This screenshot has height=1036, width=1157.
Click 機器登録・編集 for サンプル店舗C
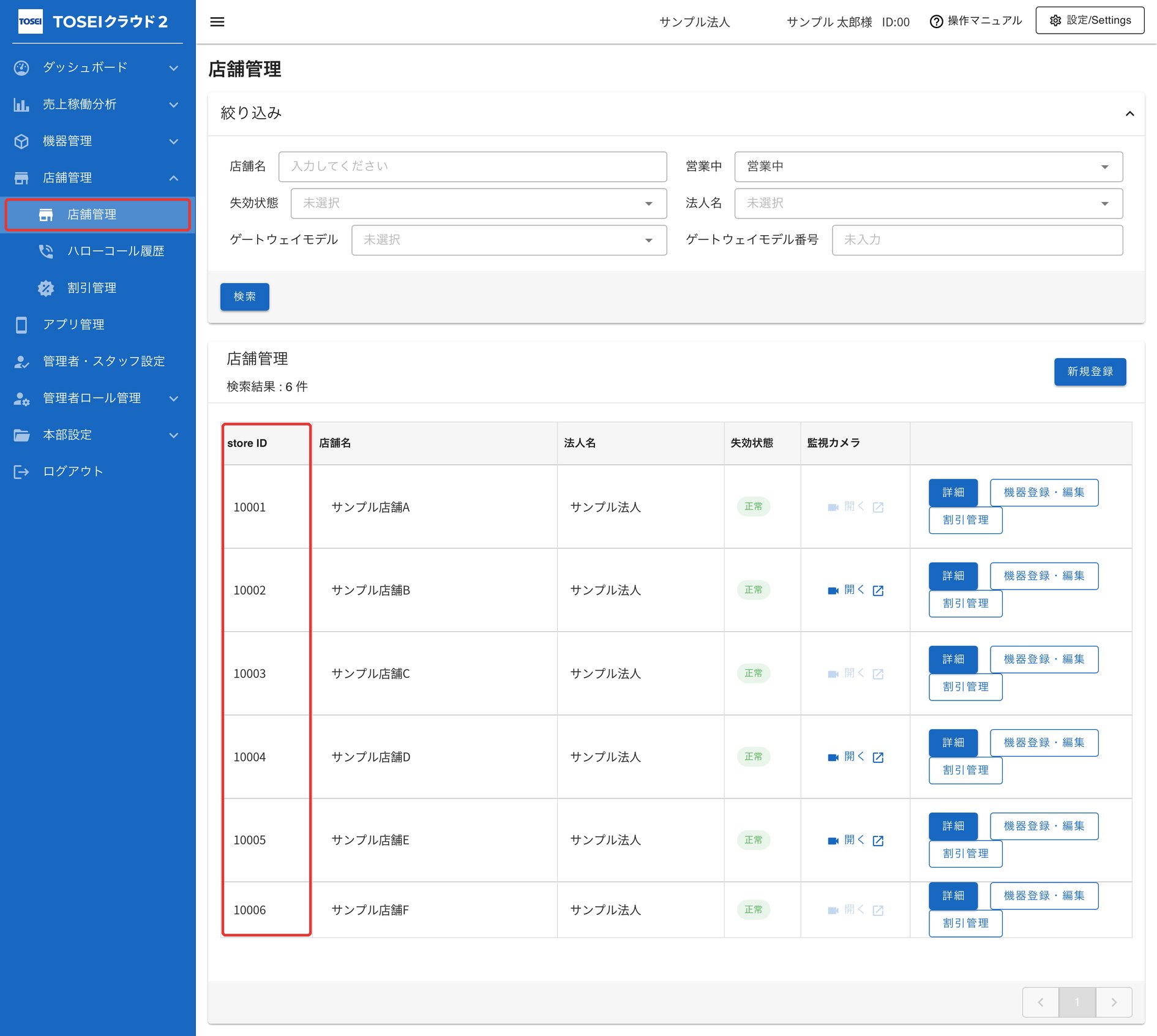[1044, 659]
